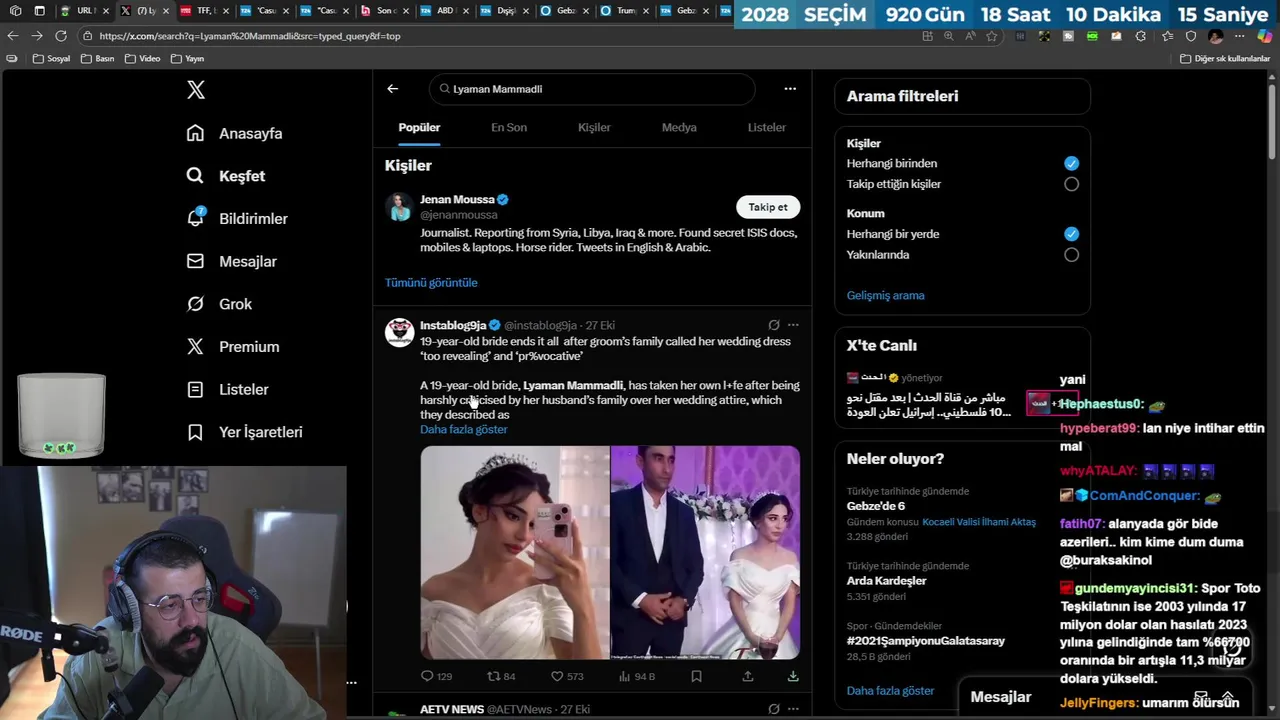Open Gebze'de 6 trending topic
Screen dimensions: 1280x720
876,506
